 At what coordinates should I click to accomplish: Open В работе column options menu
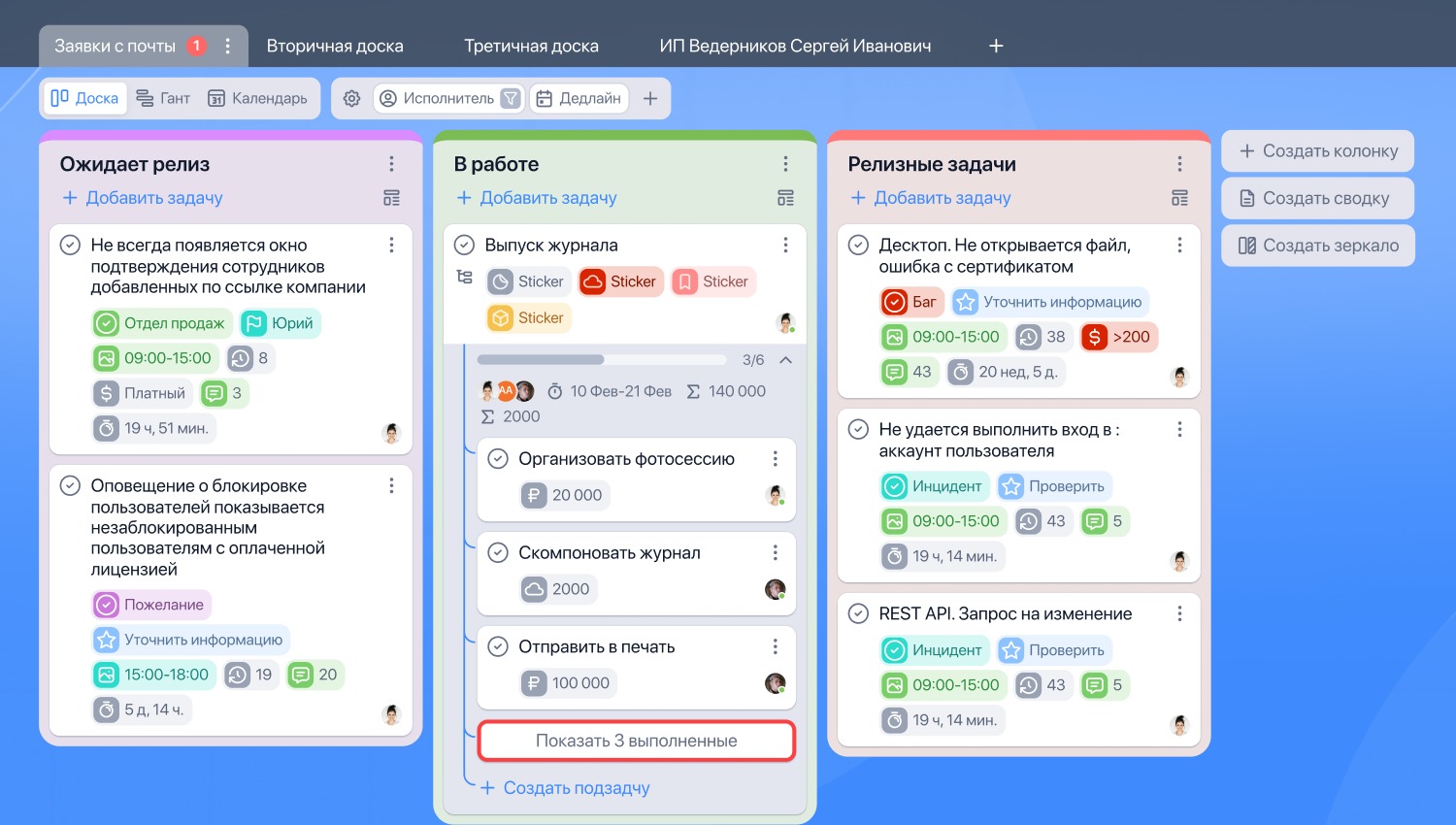point(785,164)
